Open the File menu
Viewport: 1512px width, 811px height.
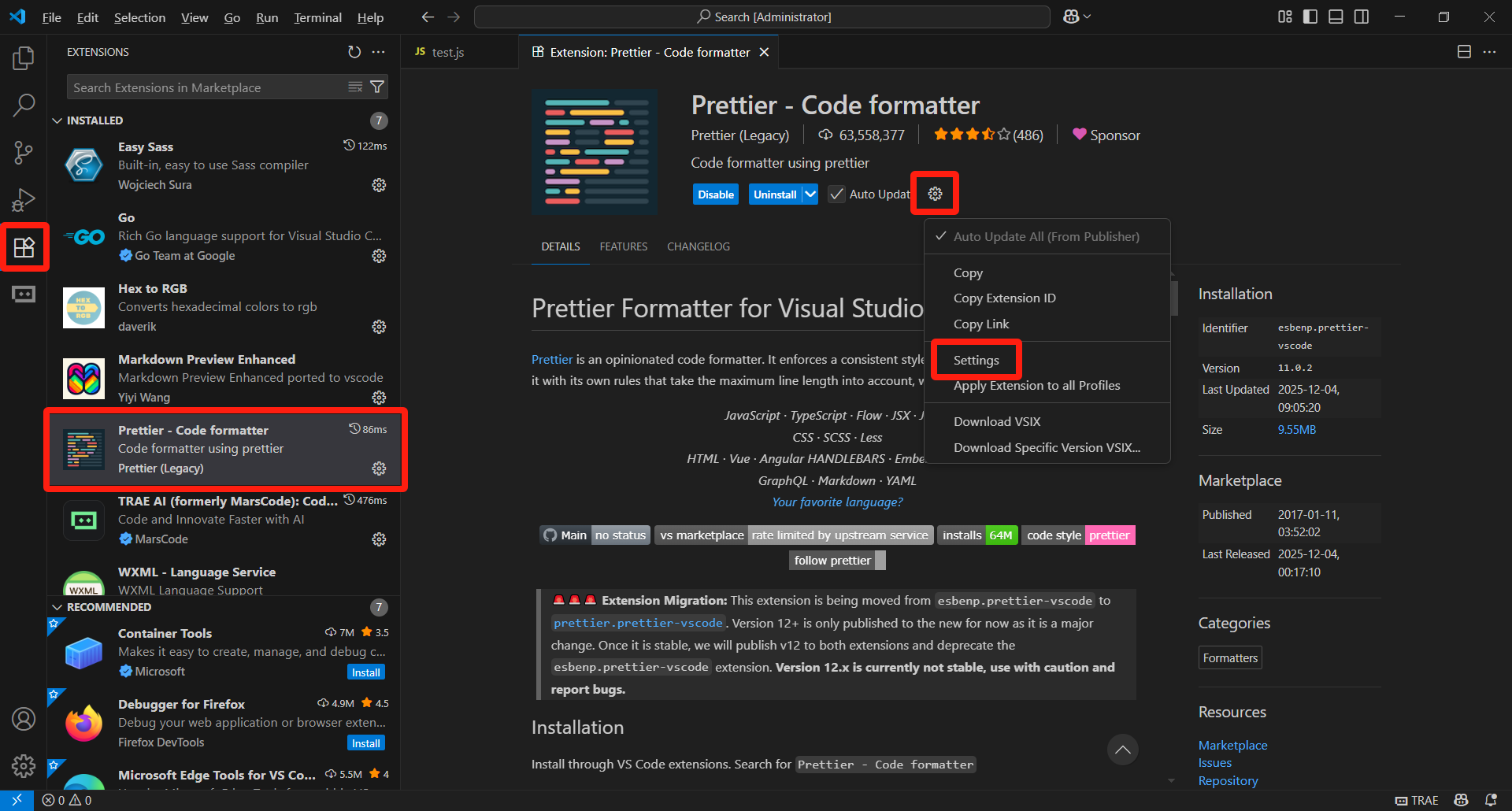[51, 17]
